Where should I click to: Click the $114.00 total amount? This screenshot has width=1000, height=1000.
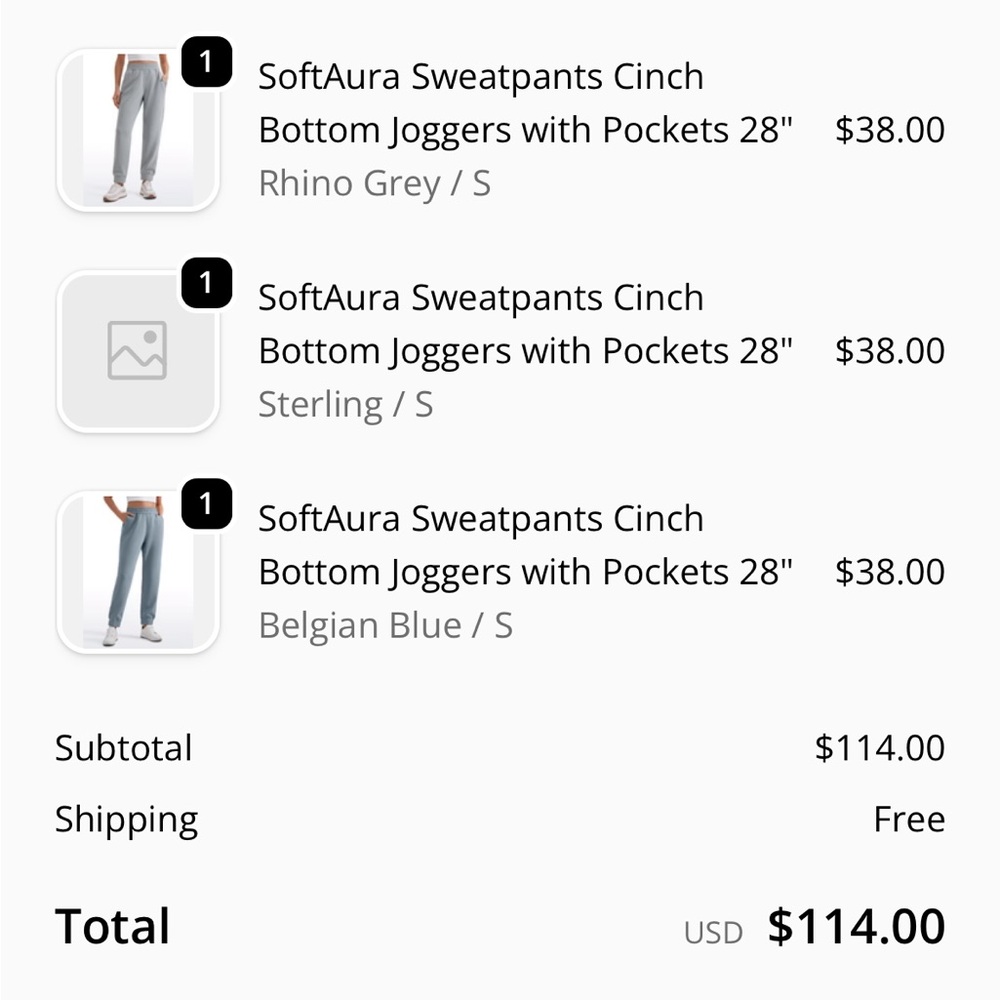855,926
